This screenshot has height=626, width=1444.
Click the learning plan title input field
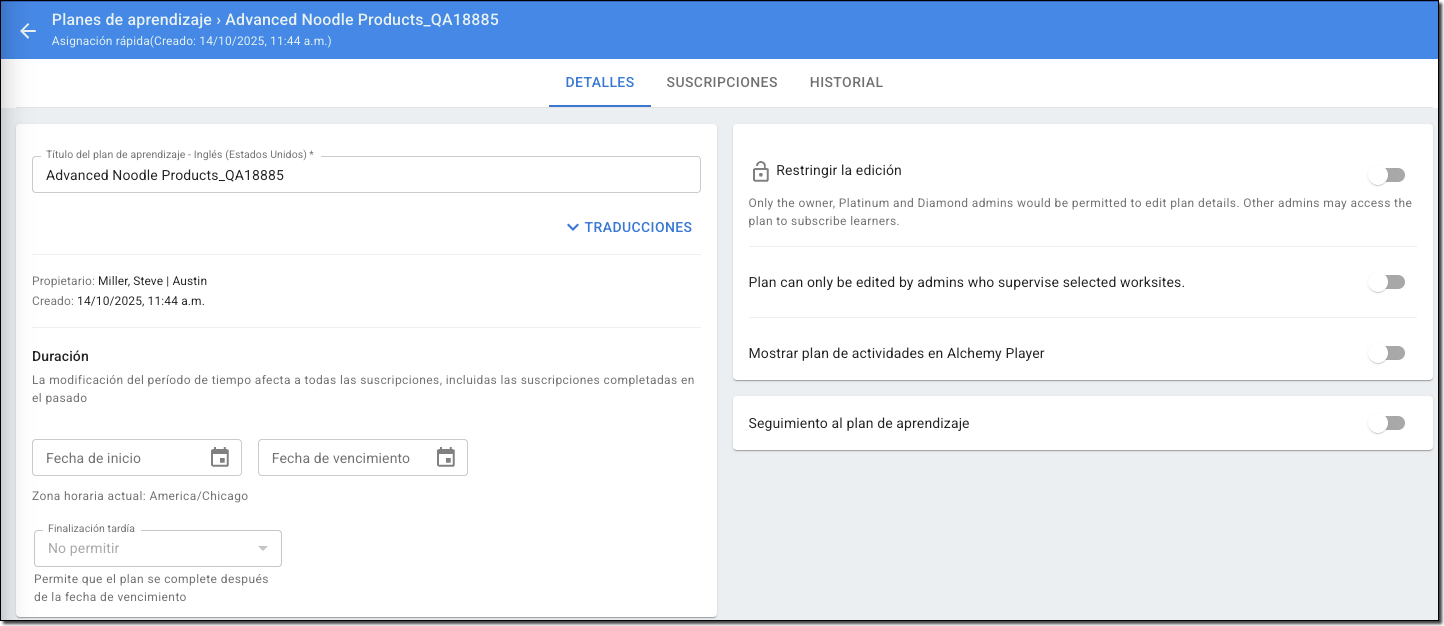(366, 175)
